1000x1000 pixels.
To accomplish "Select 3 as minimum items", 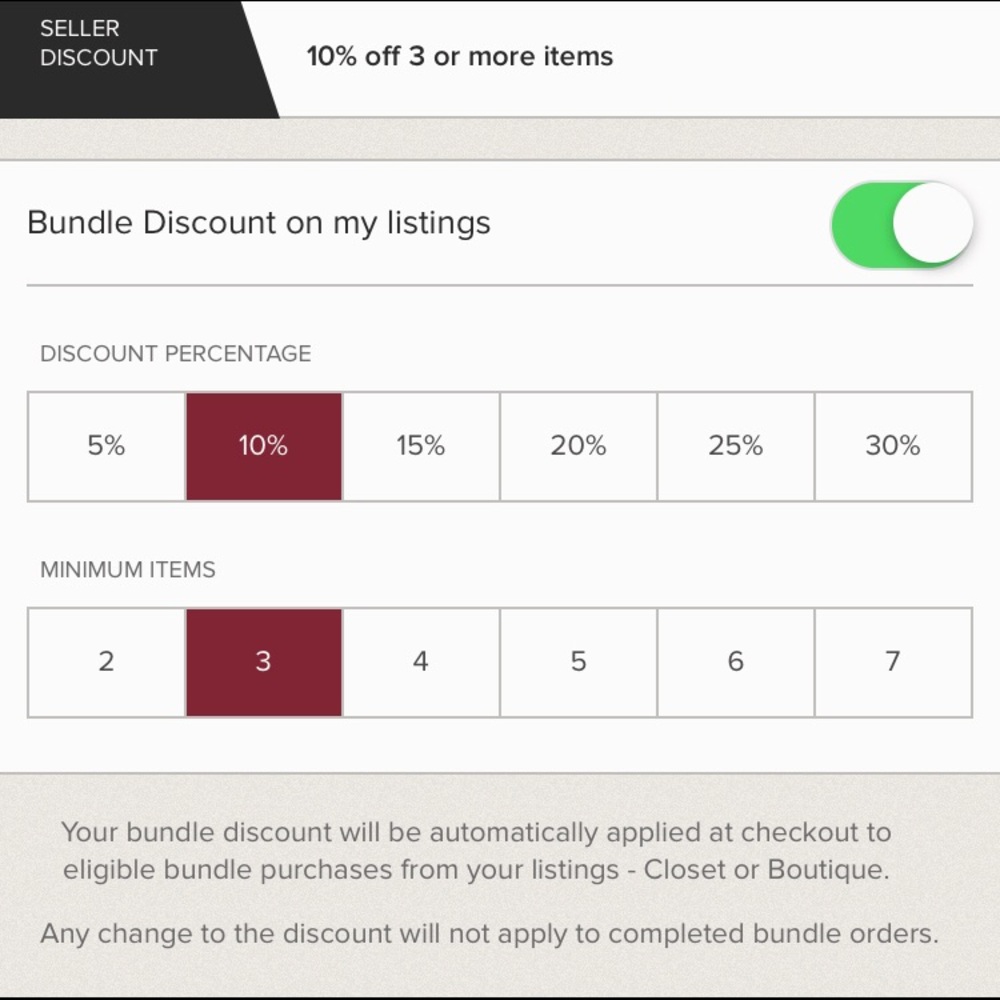I will coord(264,662).
